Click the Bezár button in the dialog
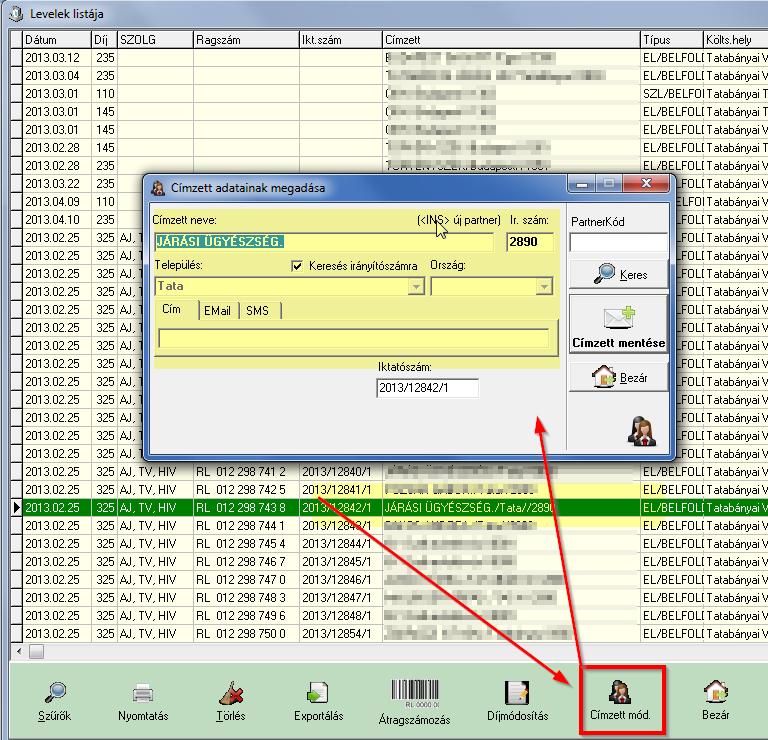The height and width of the screenshot is (740, 768). 619,377
